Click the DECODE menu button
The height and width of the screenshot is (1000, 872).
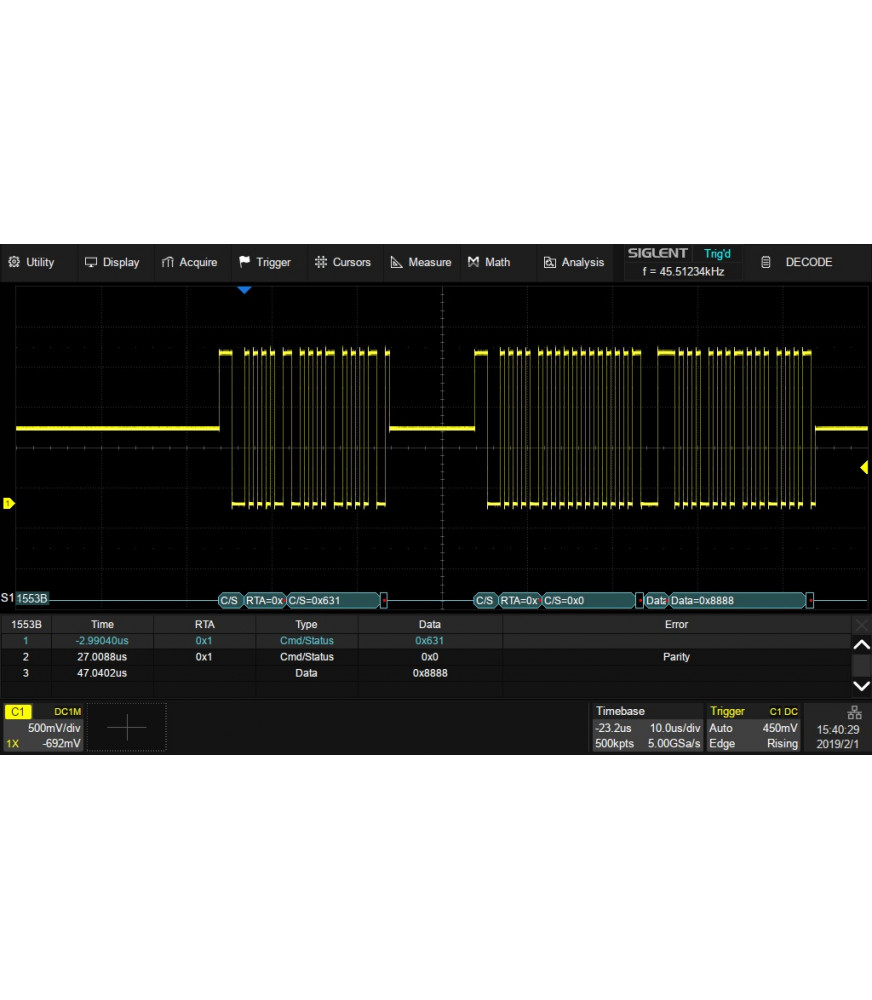797,262
